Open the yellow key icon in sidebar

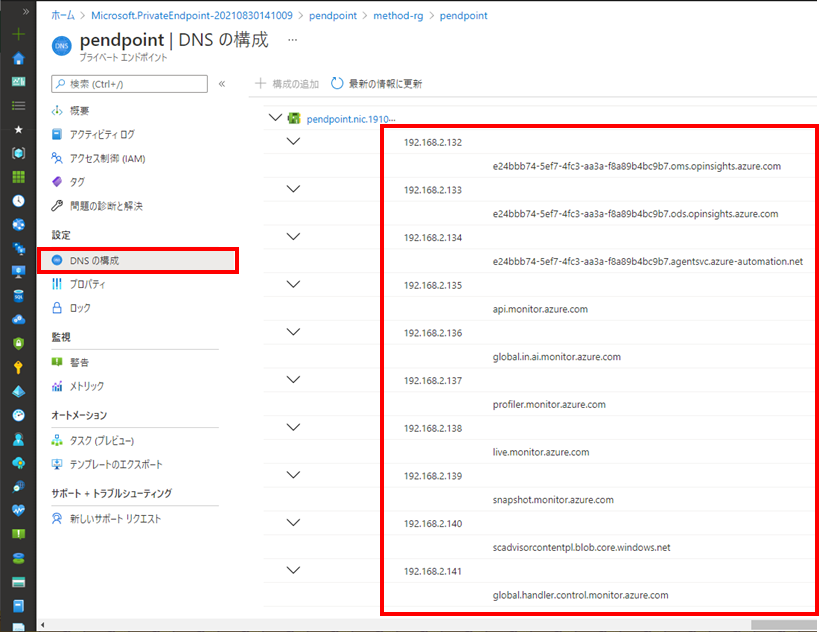pos(18,368)
